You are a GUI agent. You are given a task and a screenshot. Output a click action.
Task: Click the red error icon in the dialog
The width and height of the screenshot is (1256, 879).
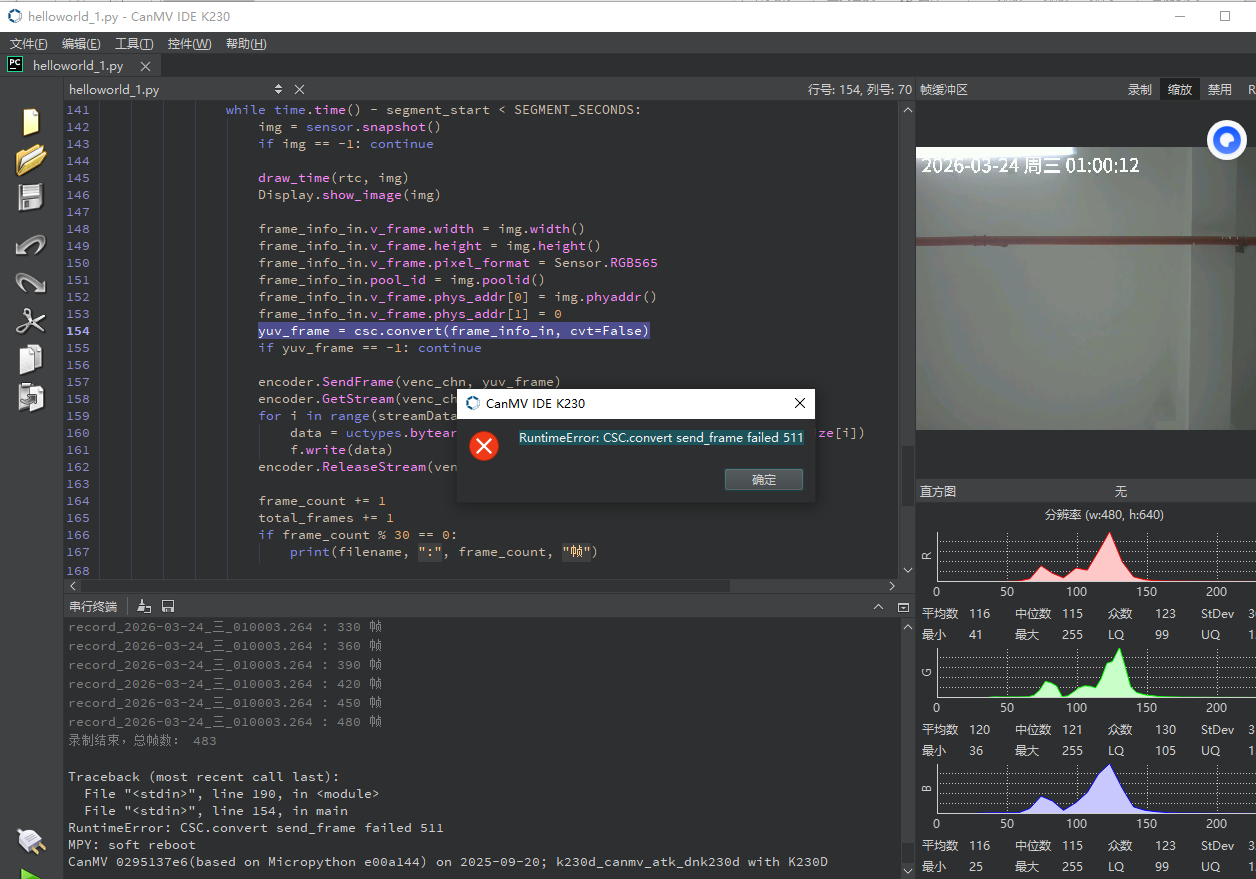[484, 446]
